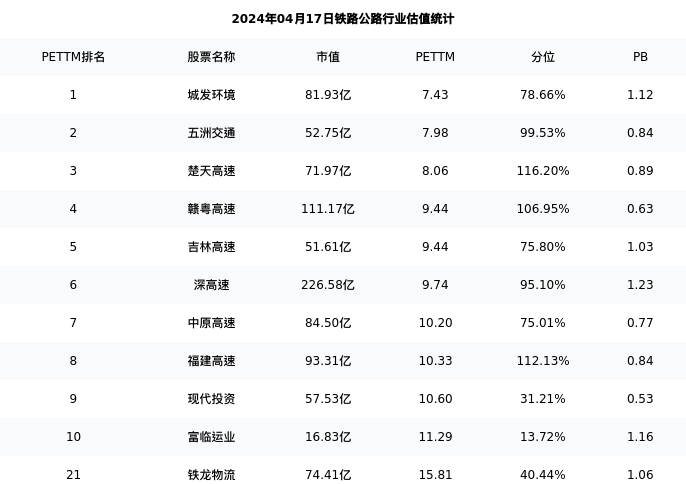Viewport: 686px width, 484px height.
Task: Click the 富临运业 stock name
Action: click(211, 437)
